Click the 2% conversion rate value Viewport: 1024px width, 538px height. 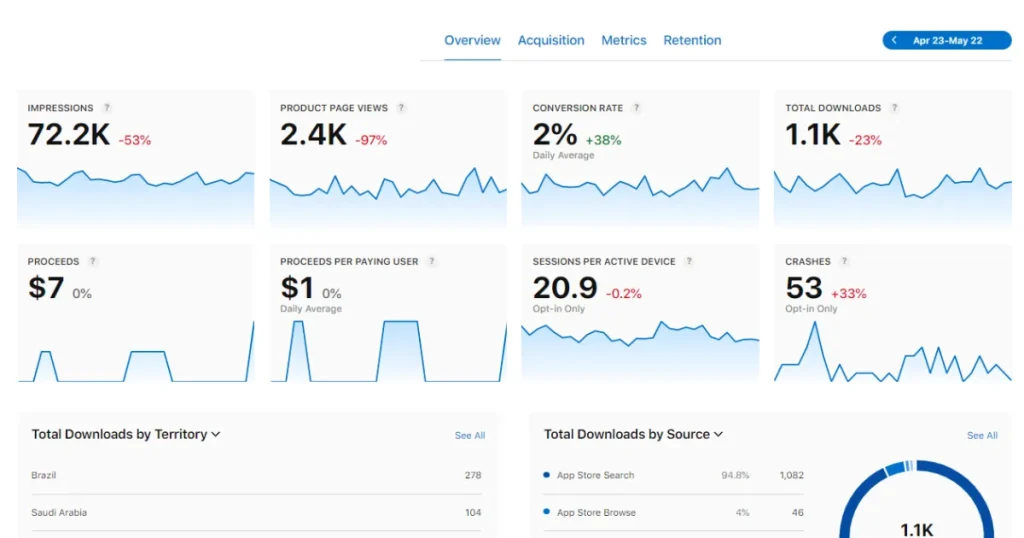555,135
